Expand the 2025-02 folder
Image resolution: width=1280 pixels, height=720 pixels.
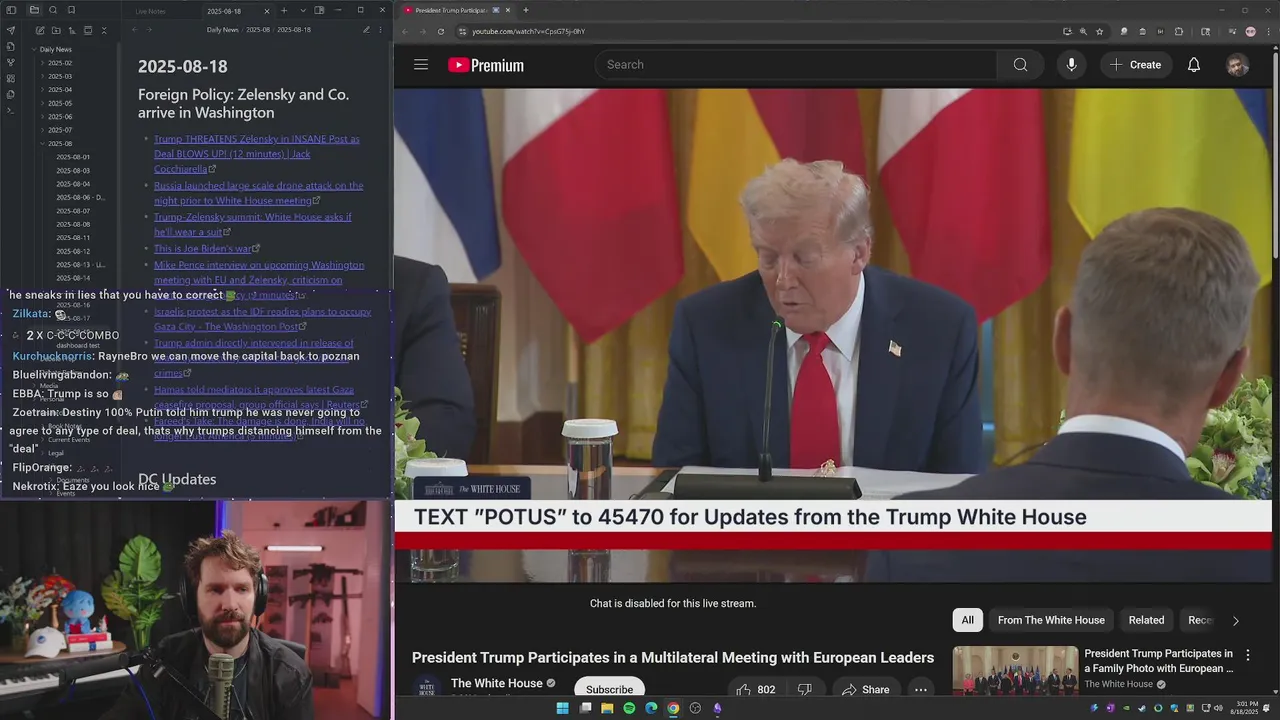[60, 63]
